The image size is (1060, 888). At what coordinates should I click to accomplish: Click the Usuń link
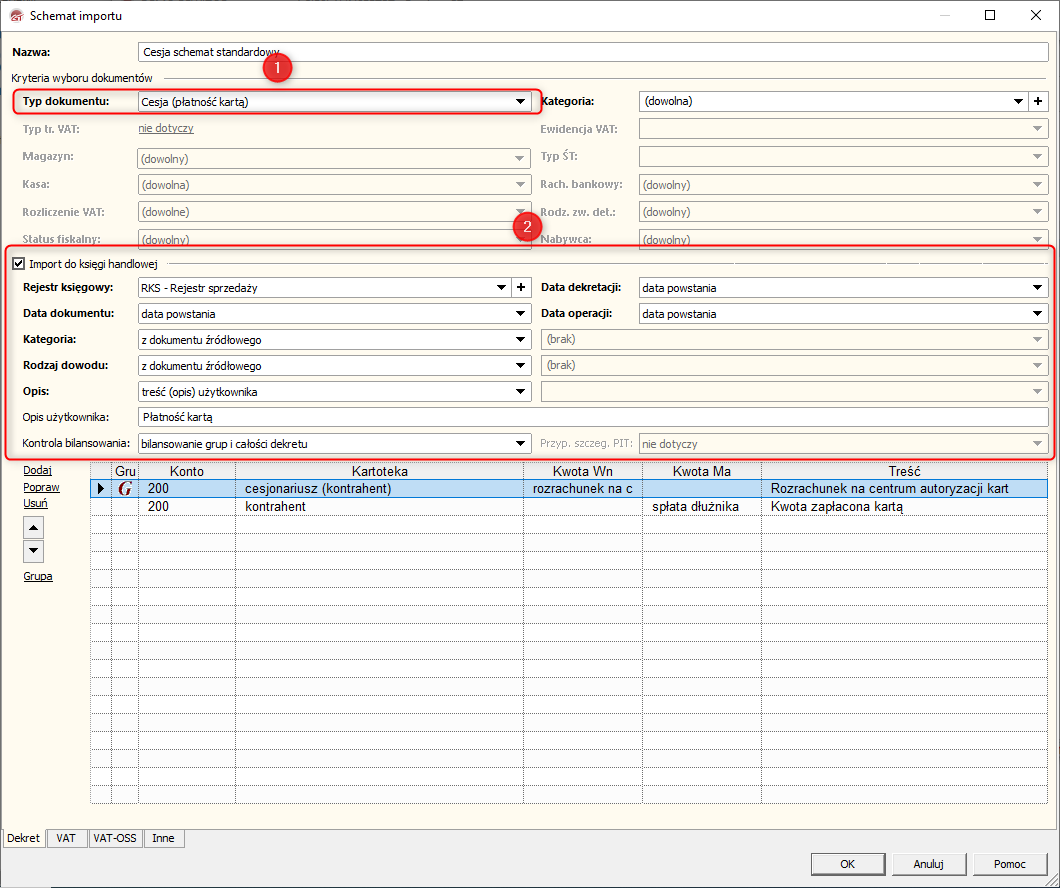point(36,503)
